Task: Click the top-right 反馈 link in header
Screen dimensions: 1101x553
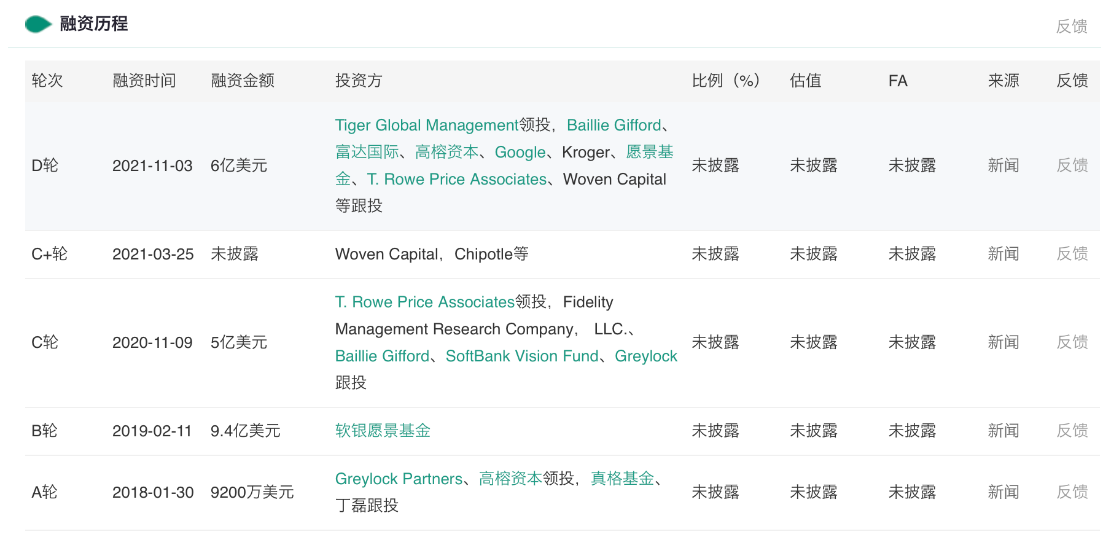Action: pyautogui.click(x=1071, y=26)
